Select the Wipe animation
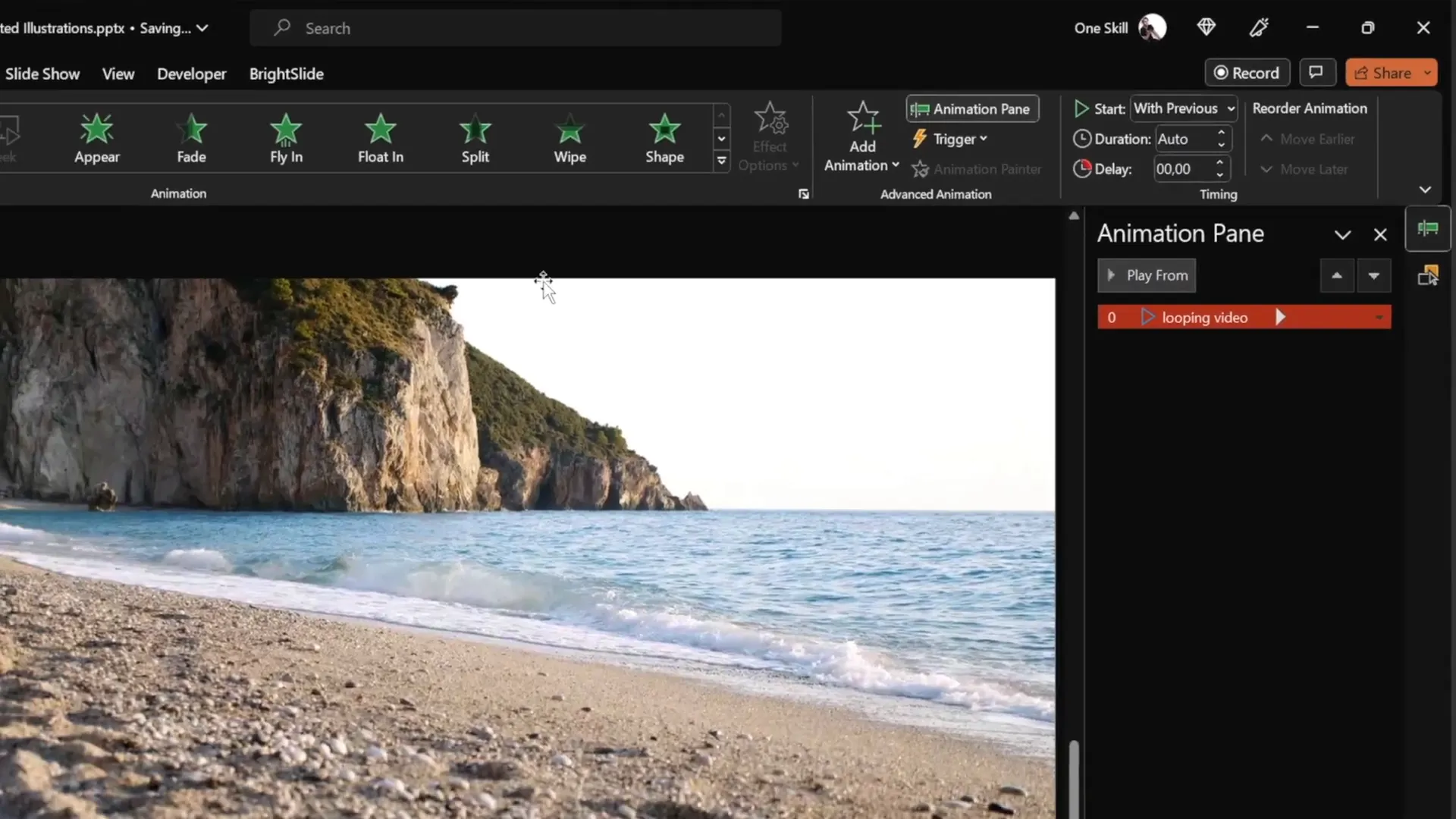The image size is (1456, 819). (570, 138)
